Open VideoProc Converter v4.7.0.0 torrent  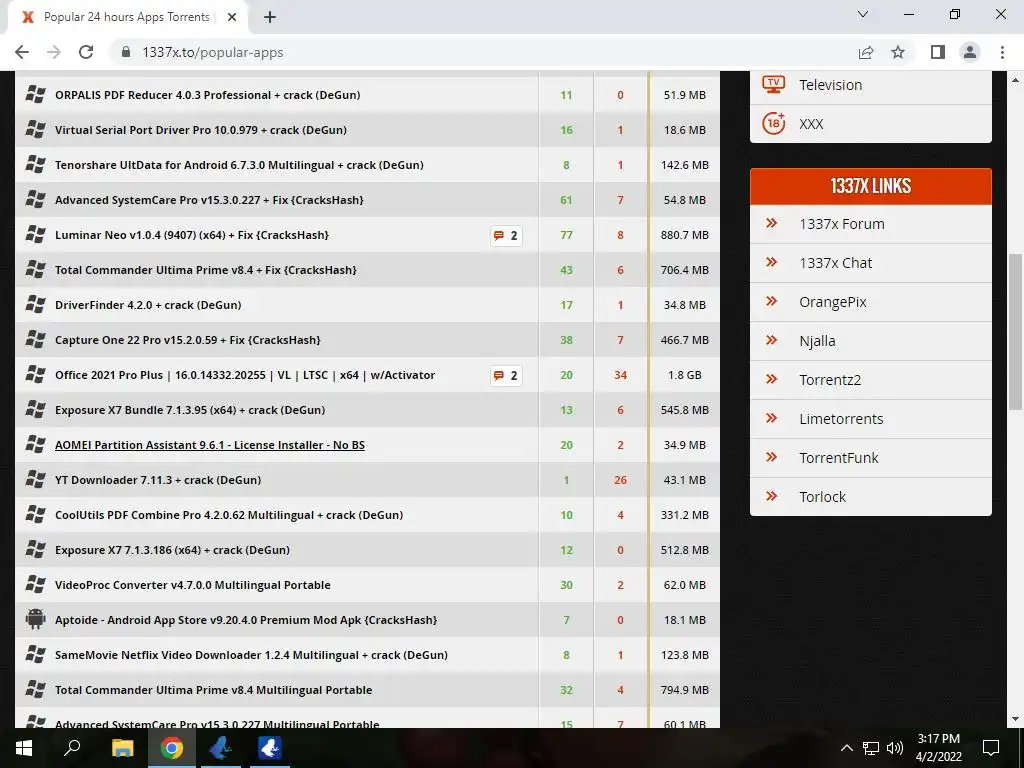click(193, 585)
